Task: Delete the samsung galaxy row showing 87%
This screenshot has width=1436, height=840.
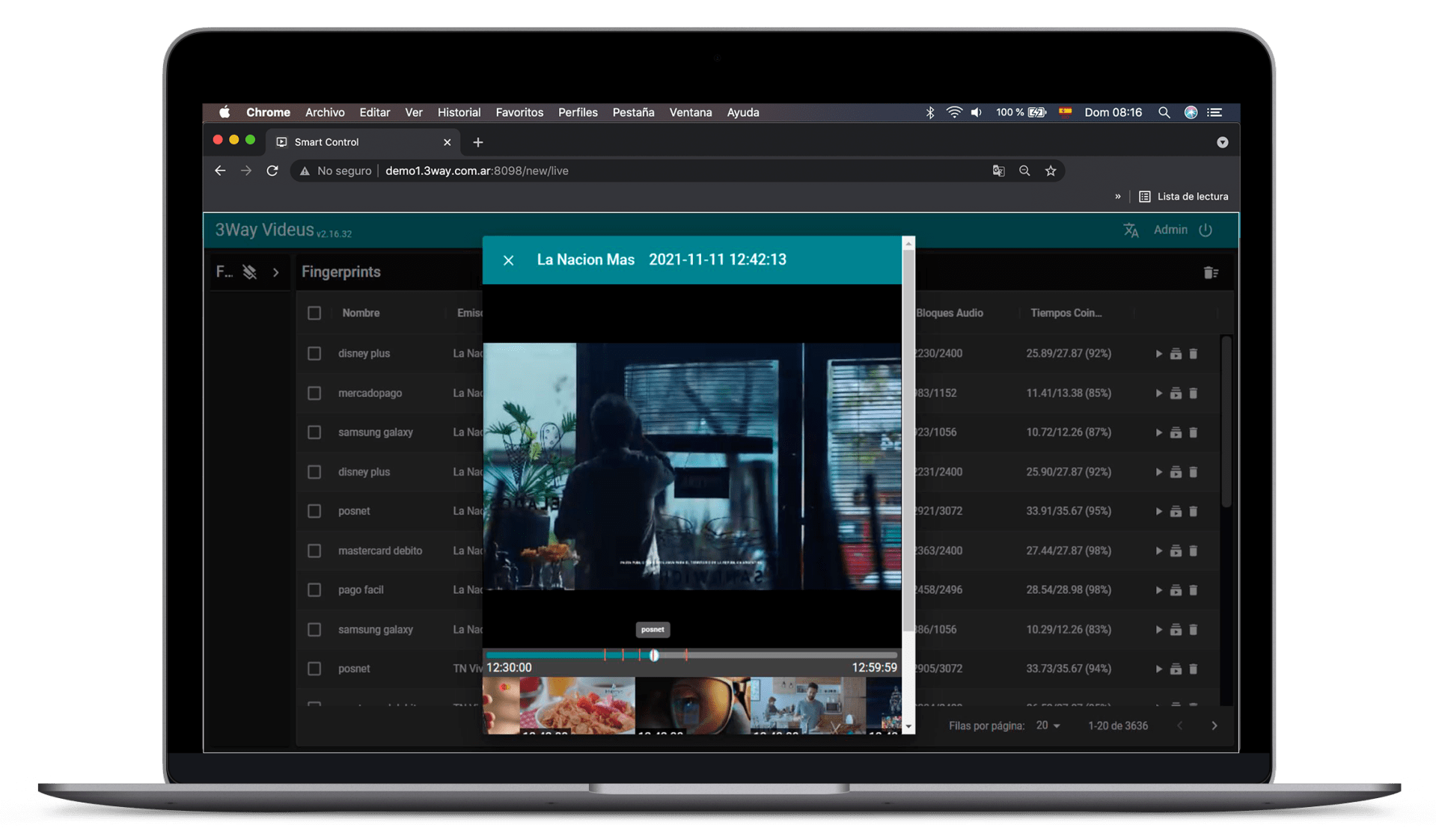Action: pos(1194,432)
